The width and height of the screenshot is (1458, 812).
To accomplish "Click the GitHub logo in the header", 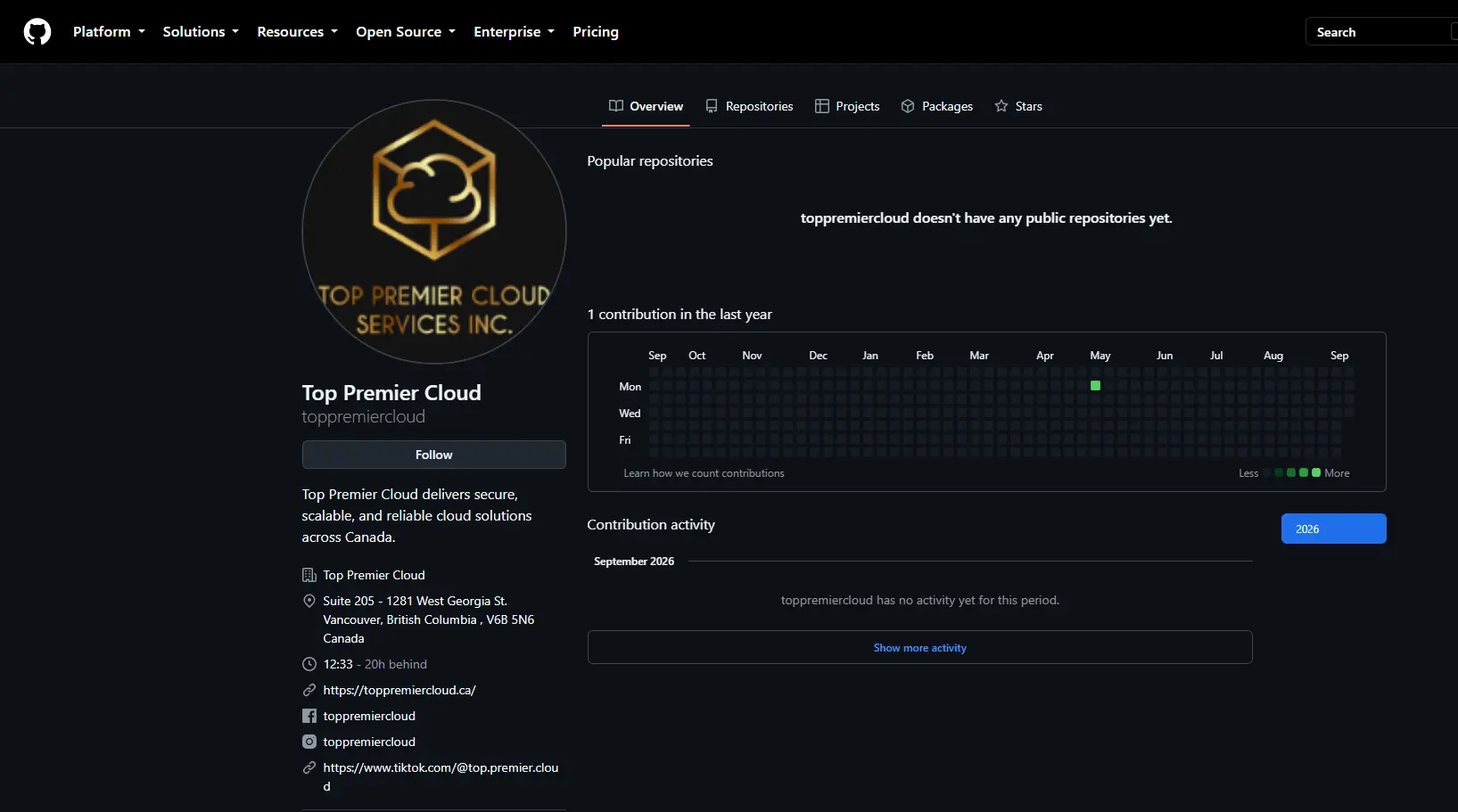I will 37,32.
